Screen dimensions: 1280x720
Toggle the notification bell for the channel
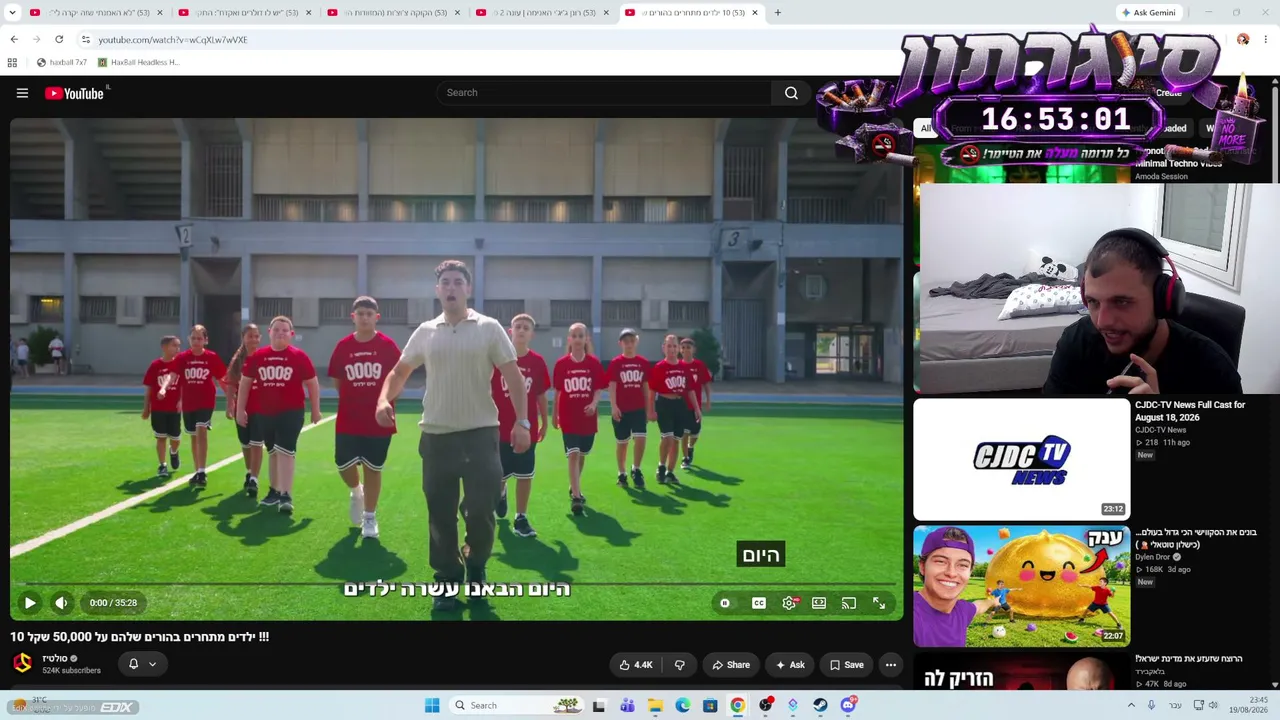133,664
